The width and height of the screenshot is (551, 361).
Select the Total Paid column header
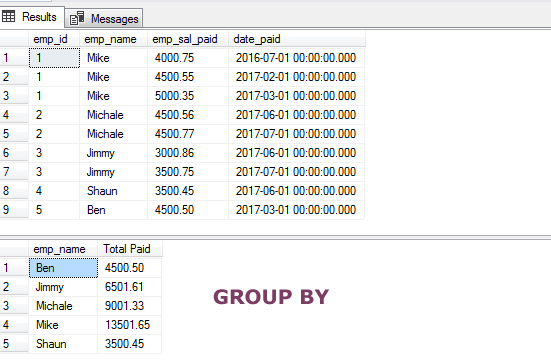pyautogui.click(x=130, y=249)
